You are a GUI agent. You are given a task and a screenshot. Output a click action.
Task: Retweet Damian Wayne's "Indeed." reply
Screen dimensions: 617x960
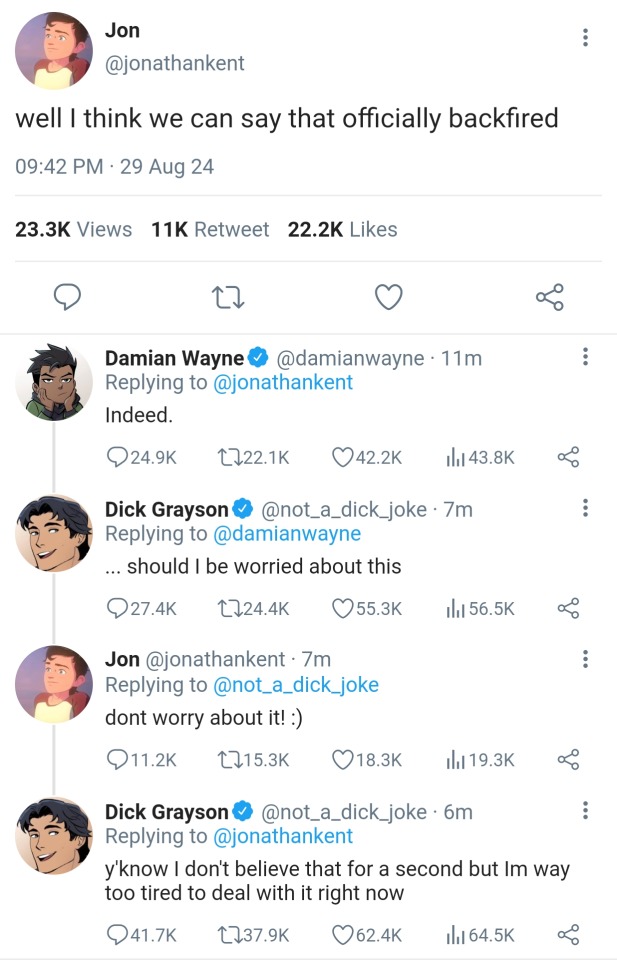coord(228,457)
